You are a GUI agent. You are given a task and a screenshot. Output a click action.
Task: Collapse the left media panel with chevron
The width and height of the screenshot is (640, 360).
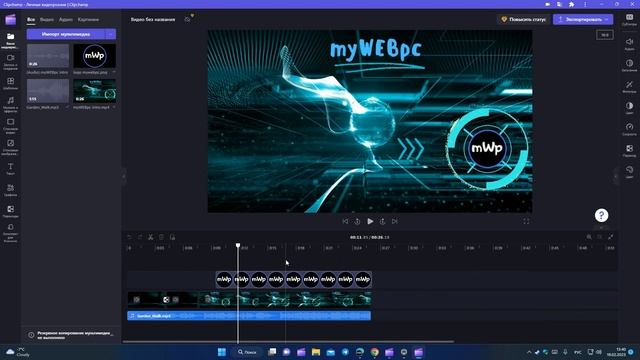tap(124, 176)
